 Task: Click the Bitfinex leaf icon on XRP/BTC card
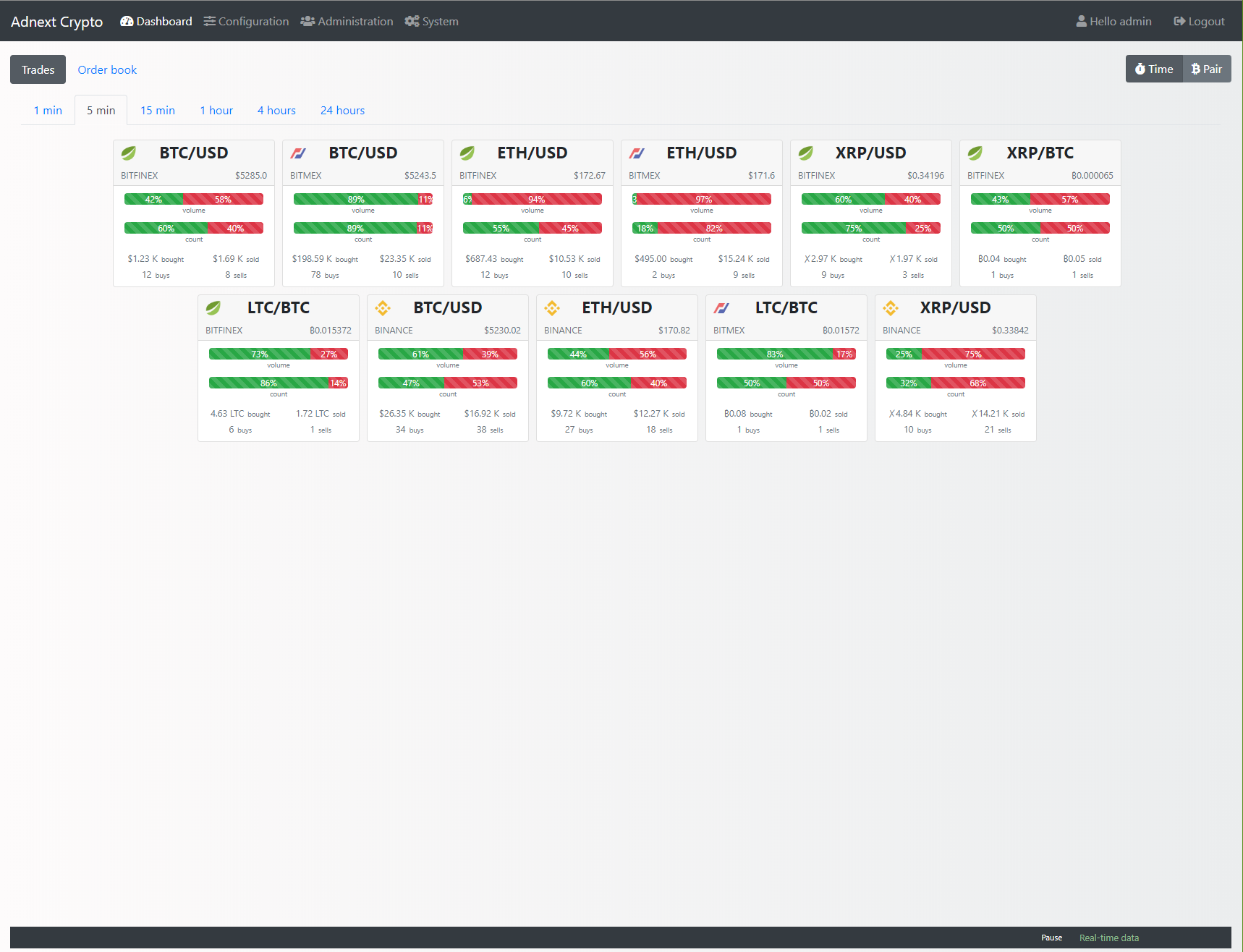click(975, 153)
